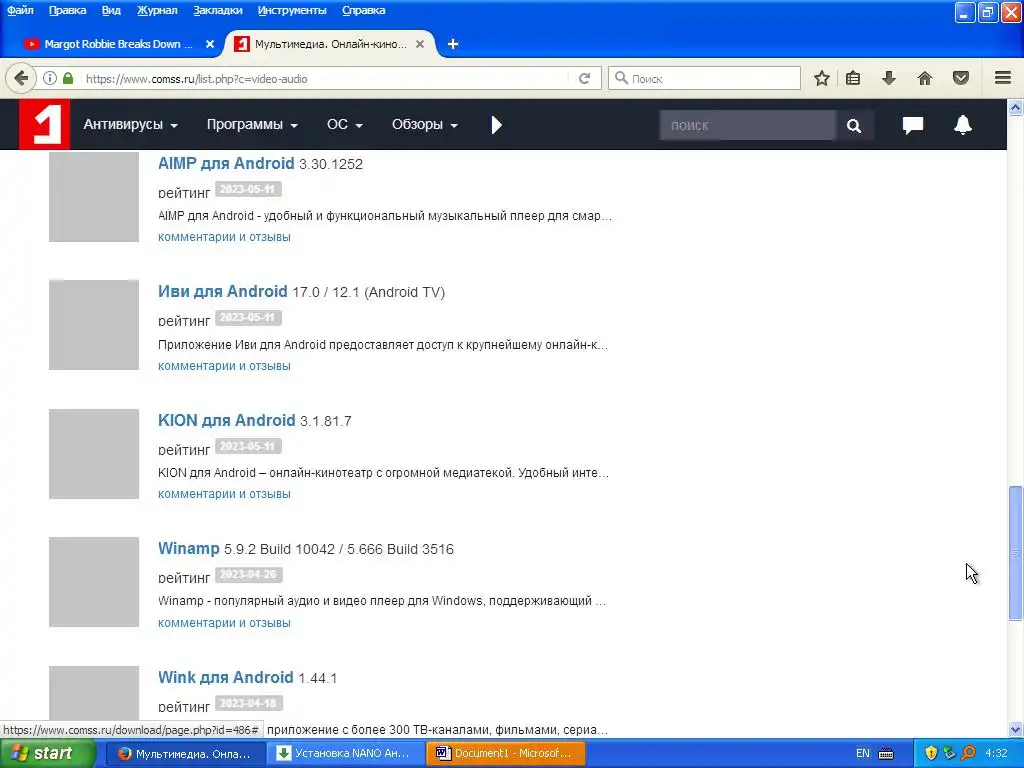Open comments link under KION entry
1024x768 pixels.
tap(224, 494)
